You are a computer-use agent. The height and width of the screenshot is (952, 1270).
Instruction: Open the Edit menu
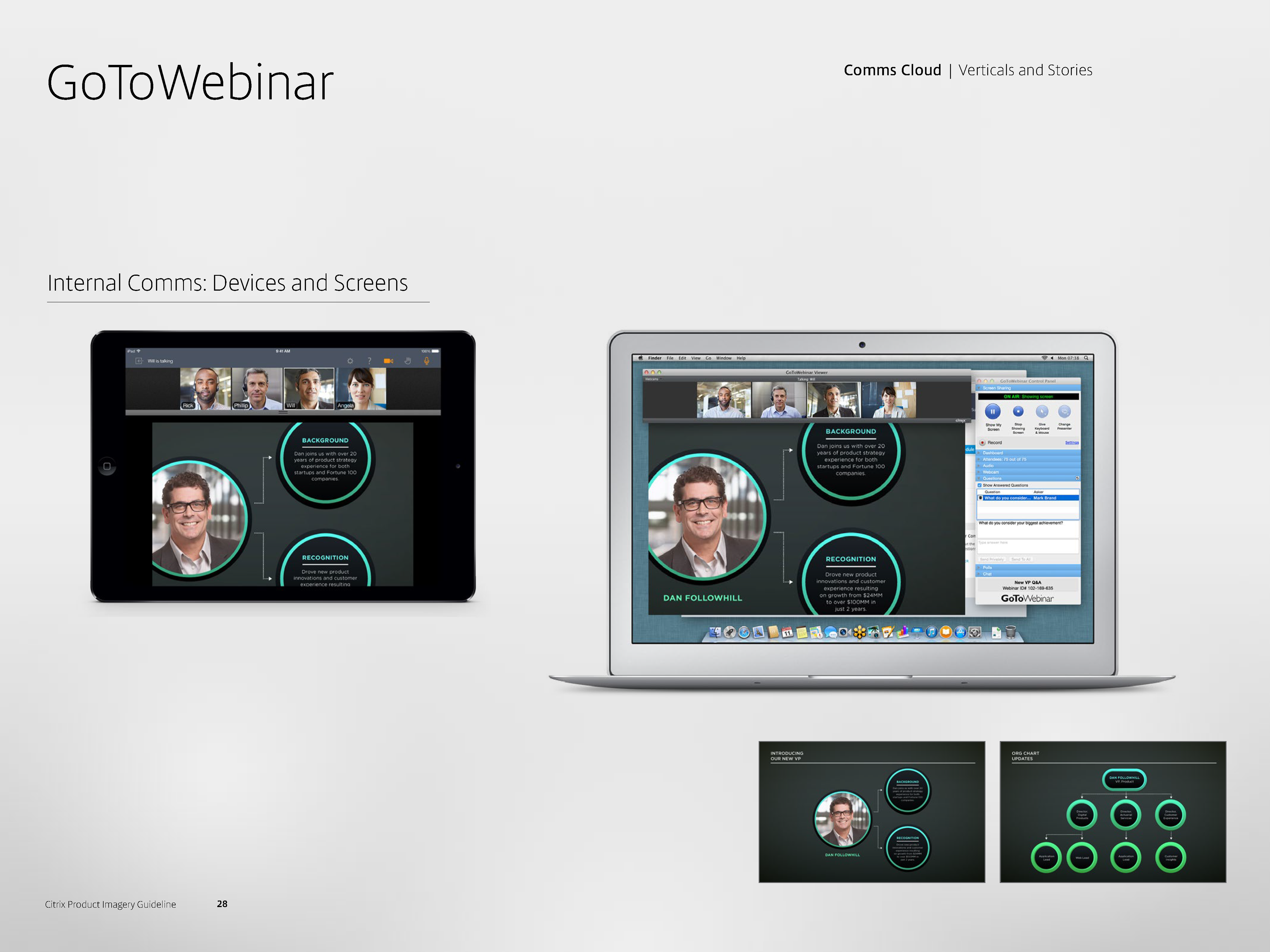[682, 358]
